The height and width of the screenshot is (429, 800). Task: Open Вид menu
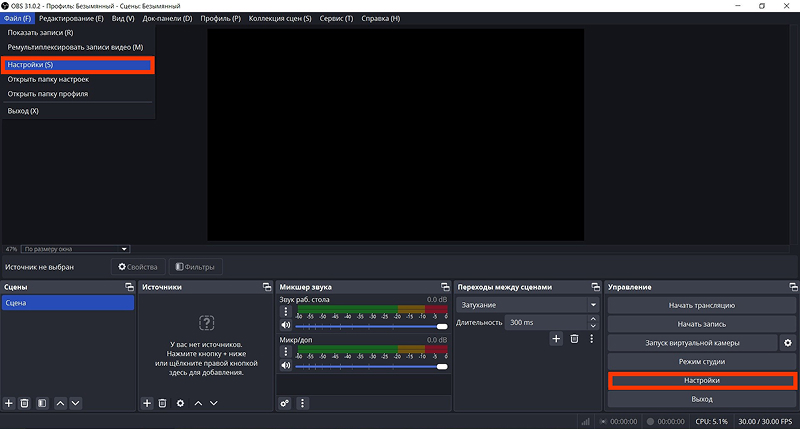point(123,18)
